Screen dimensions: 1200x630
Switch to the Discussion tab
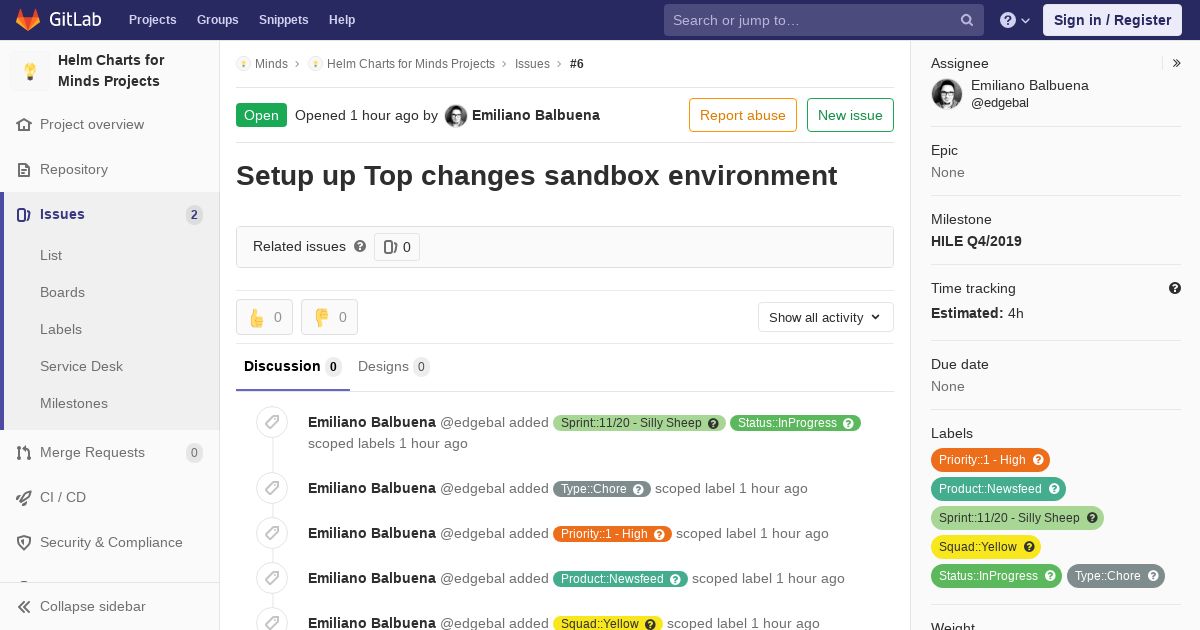point(293,367)
